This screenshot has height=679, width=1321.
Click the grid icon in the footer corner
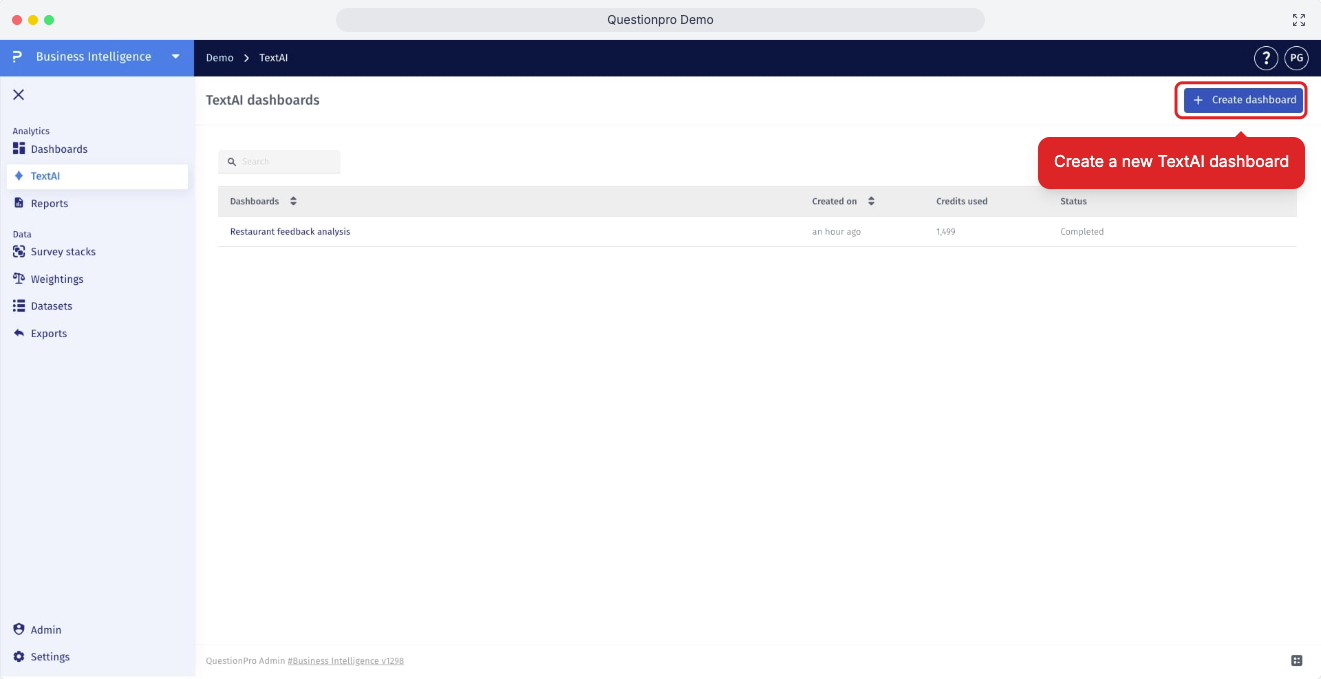click(1296, 660)
